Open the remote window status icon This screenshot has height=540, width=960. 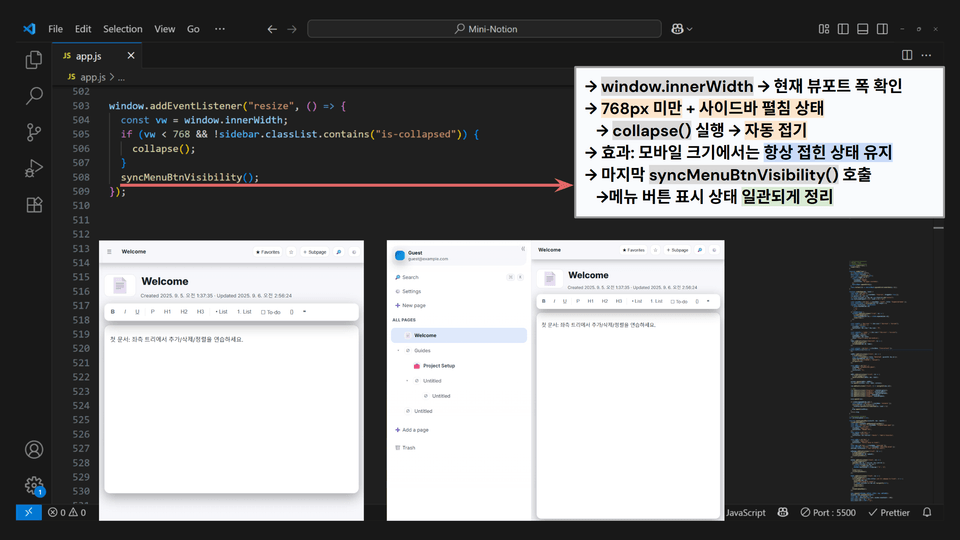(29, 512)
